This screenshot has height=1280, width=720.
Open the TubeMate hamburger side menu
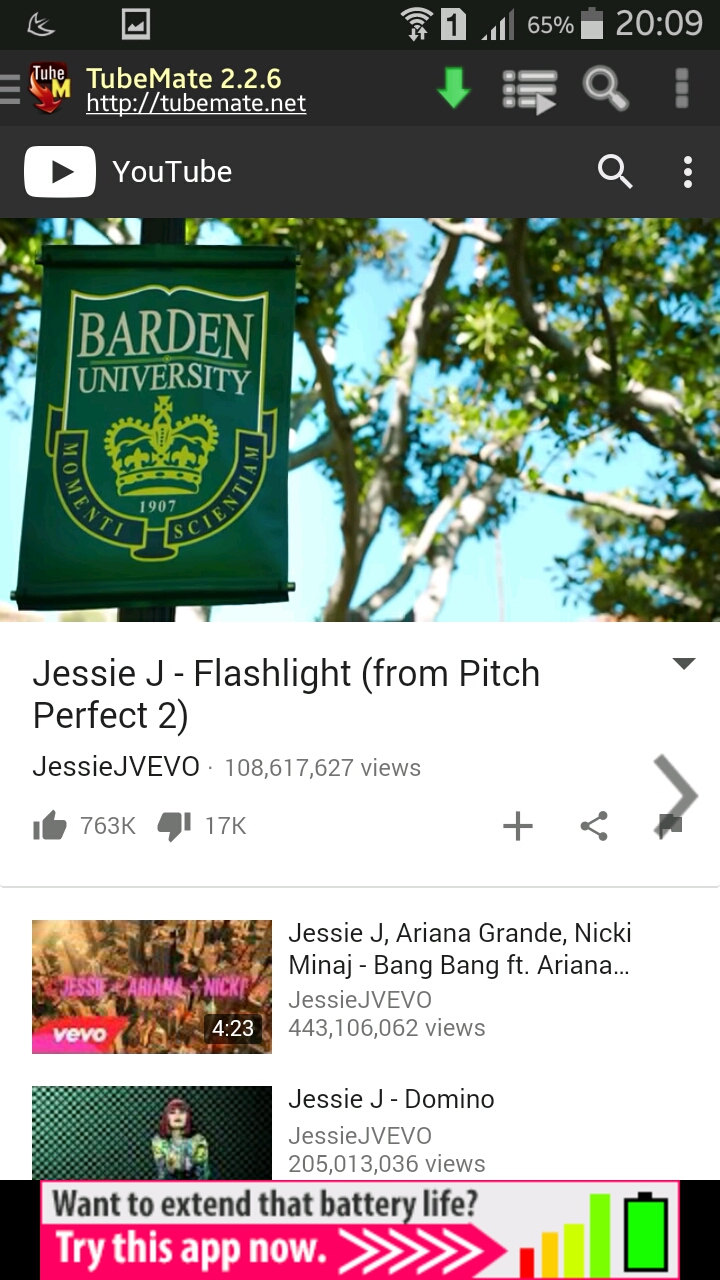[10, 88]
